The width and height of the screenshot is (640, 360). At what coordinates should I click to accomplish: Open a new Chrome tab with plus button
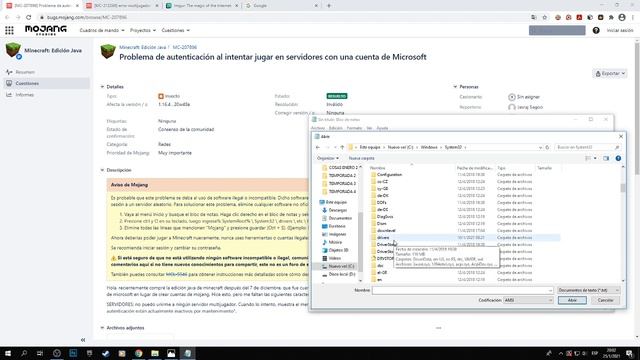click(329, 6)
